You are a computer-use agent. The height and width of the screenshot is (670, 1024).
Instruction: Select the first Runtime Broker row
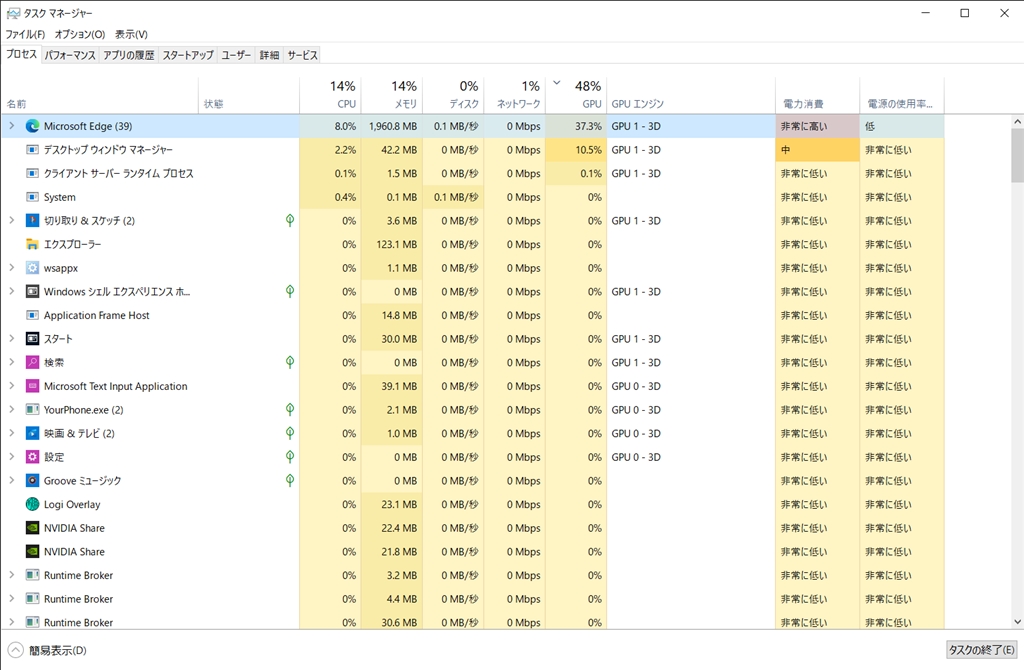click(x=472, y=575)
